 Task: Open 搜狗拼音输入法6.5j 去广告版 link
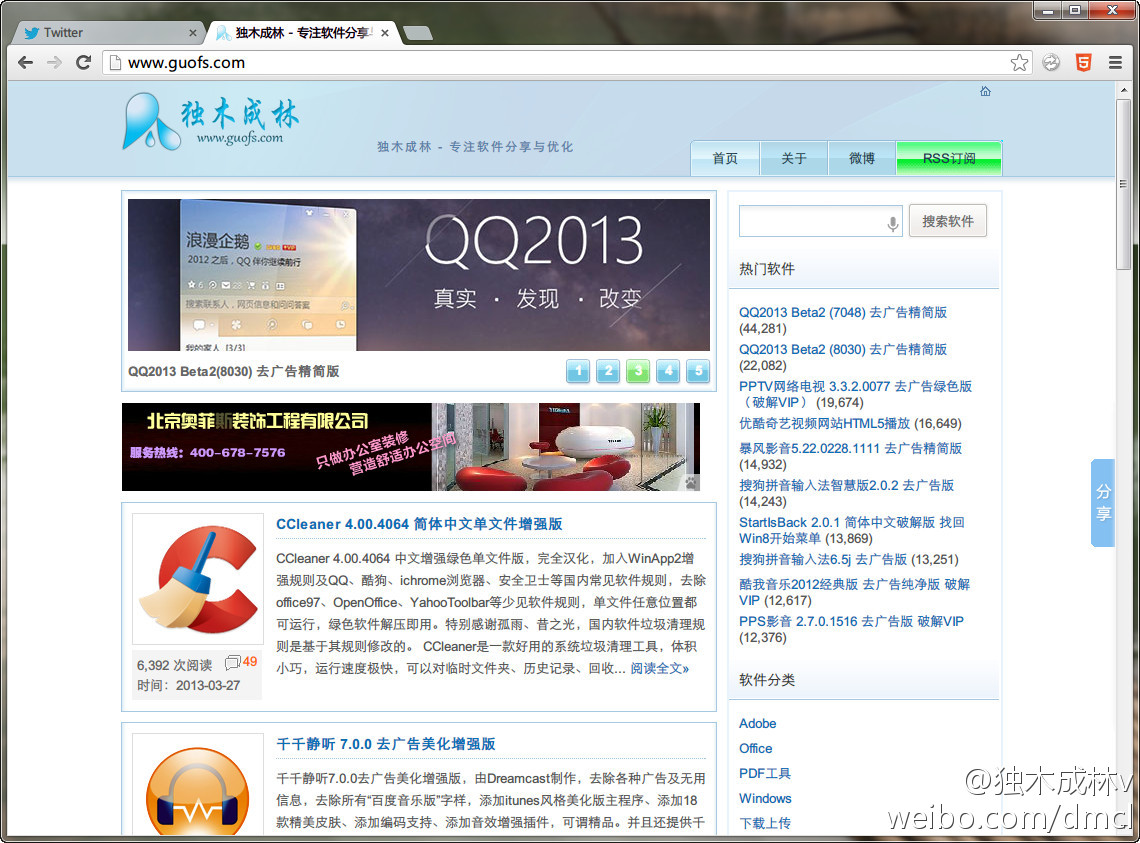[823, 559]
